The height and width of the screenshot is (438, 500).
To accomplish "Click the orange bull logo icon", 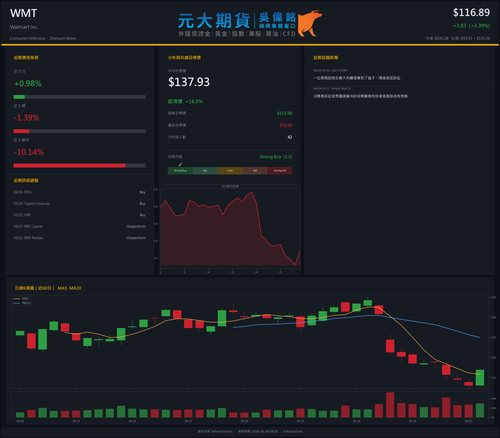I will (310, 23).
